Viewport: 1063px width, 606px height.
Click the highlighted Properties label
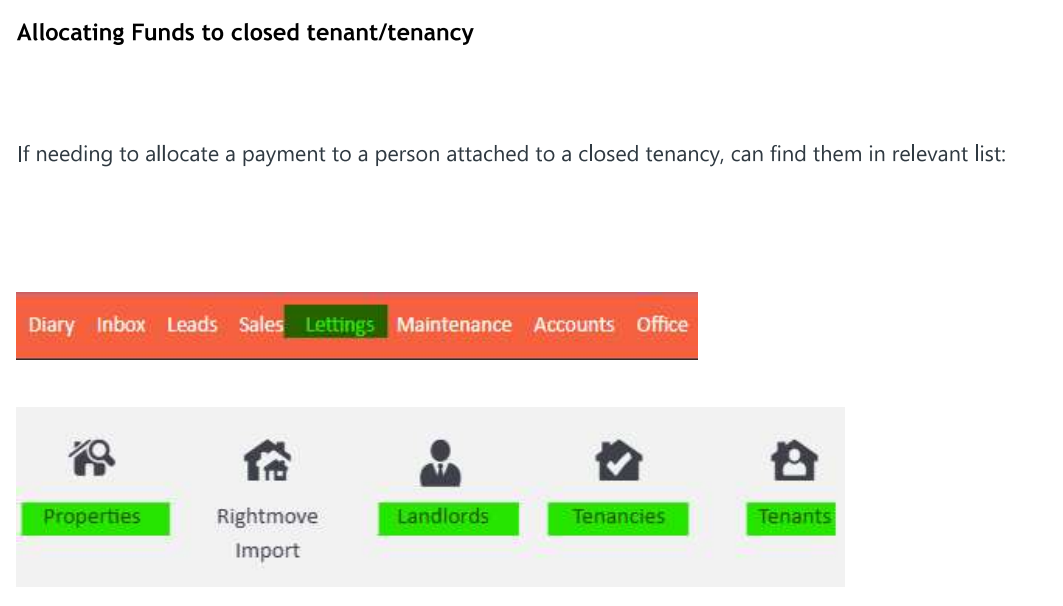[92, 517]
